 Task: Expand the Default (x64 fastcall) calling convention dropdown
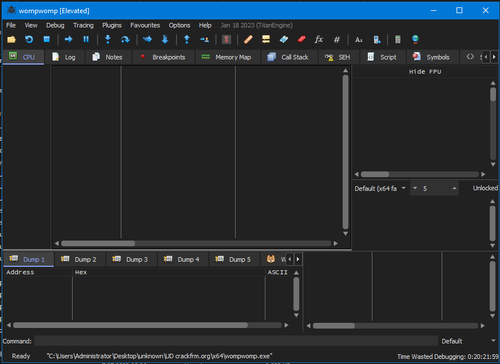click(x=380, y=189)
